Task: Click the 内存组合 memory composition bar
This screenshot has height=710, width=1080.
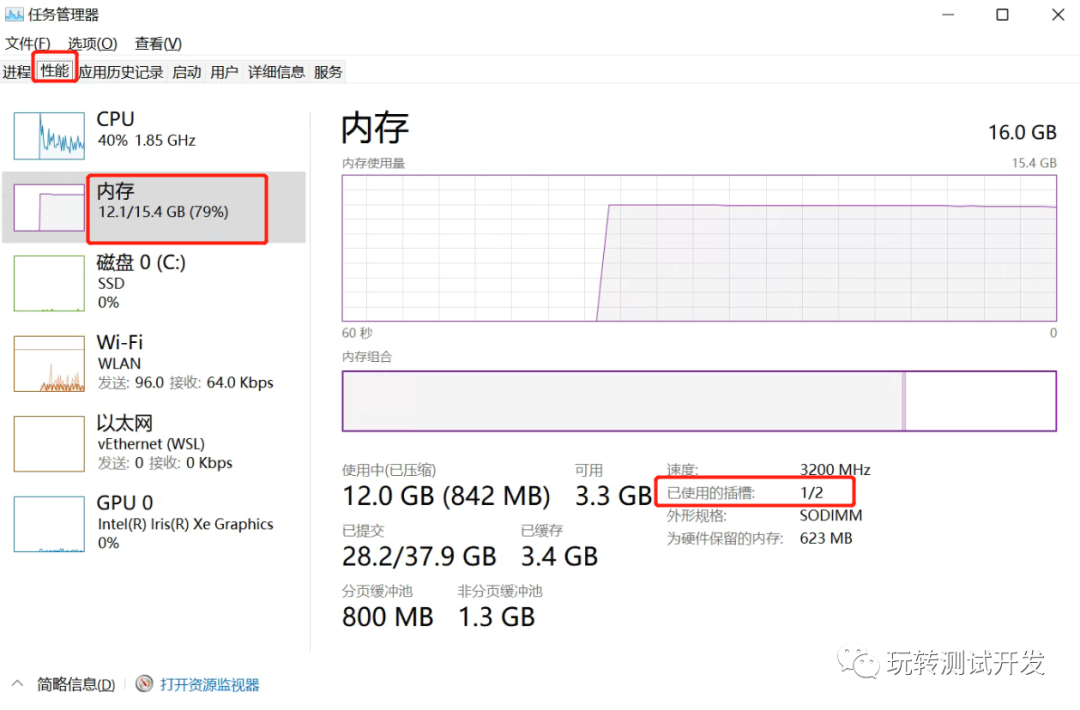Action: click(x=700, y=400)
